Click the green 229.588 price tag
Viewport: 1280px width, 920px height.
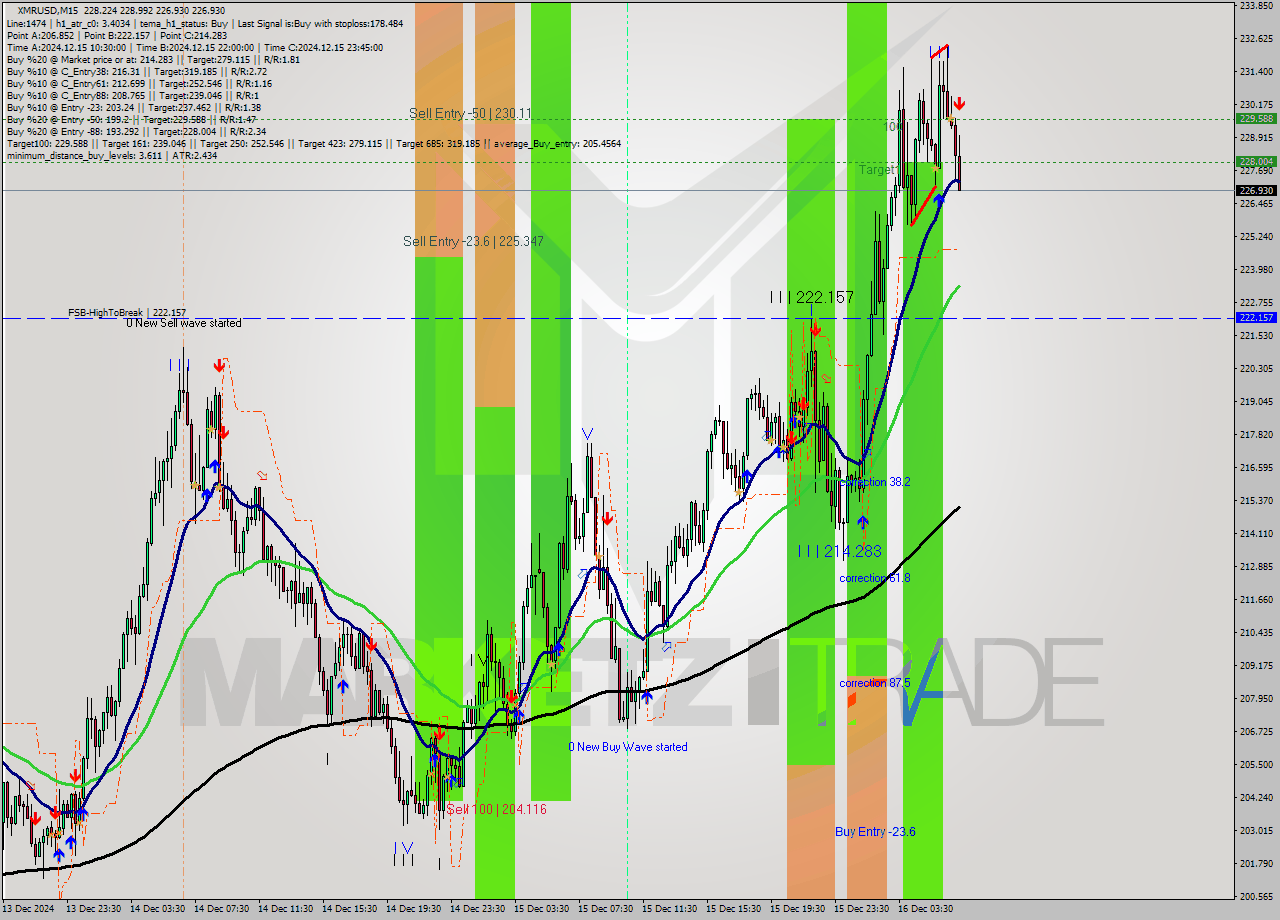[x=1256, y=118]
